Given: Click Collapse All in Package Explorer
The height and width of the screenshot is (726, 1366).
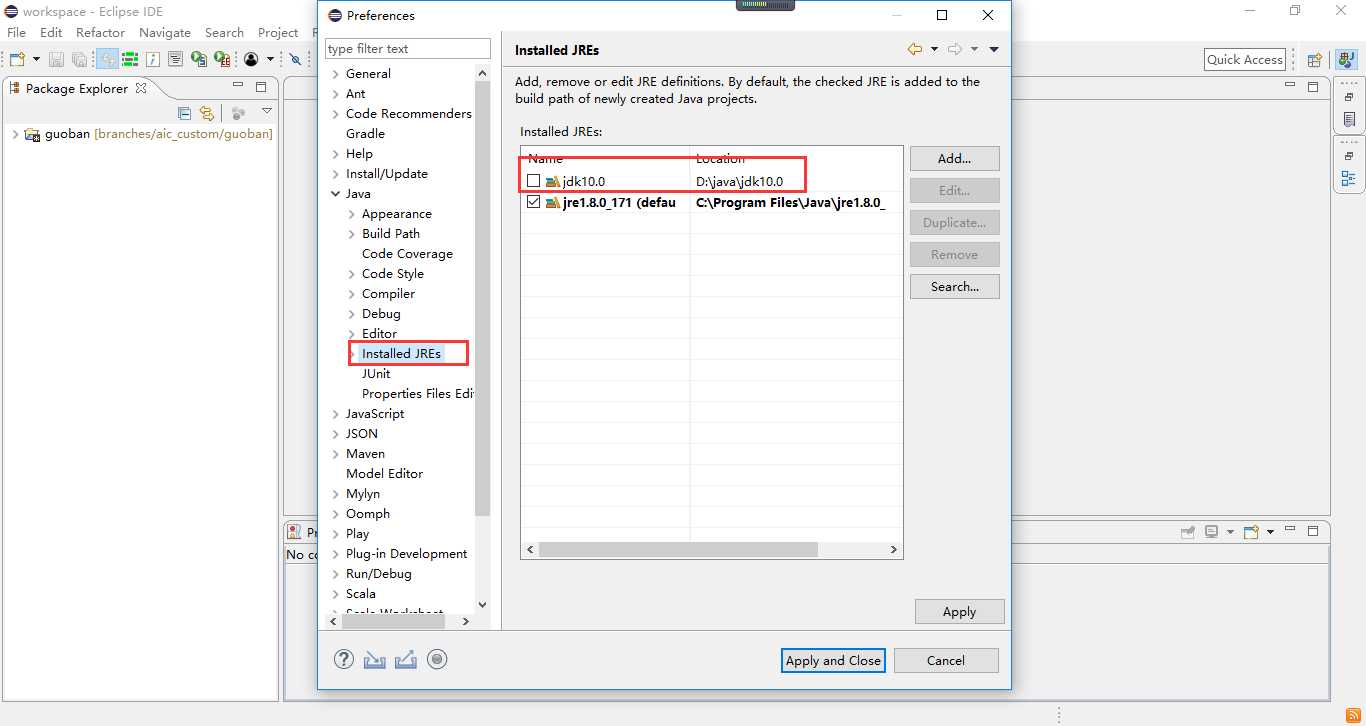Looking at the screenshot, I should point(184,113).
